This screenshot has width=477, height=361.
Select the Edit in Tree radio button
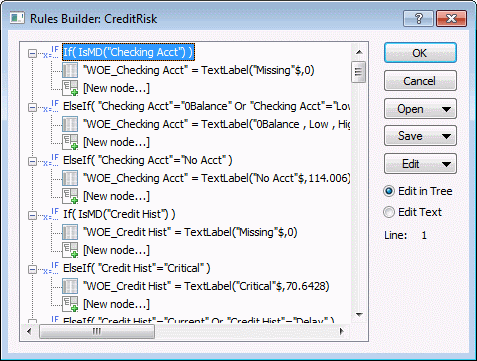click(389, 191)
